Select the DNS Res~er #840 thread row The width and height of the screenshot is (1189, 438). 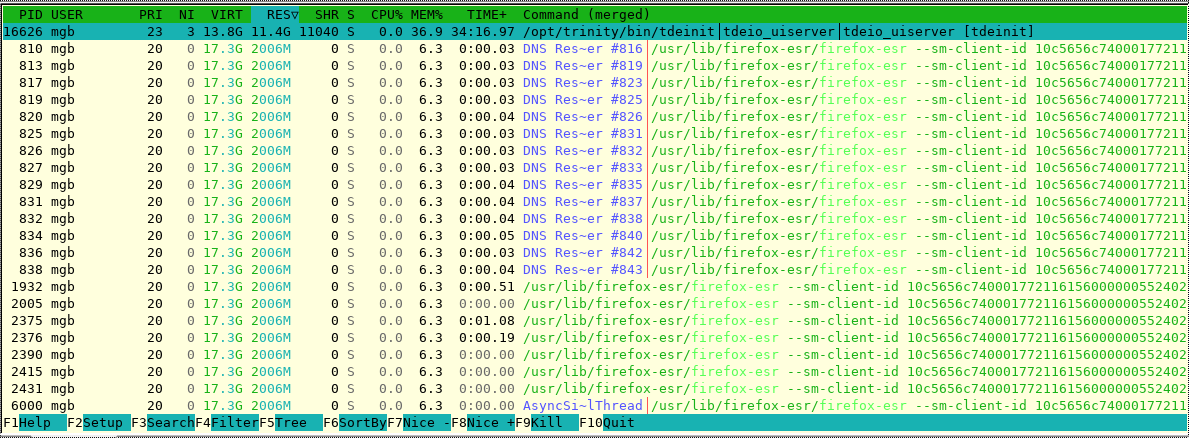click(594, 237)
